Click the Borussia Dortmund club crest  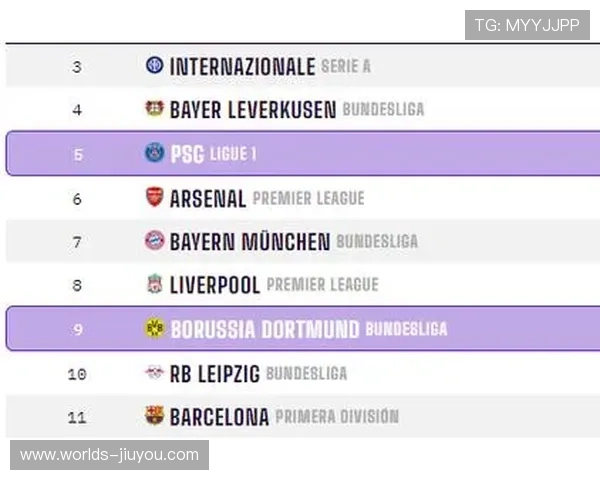pyautogui.click(x=154, y=328)
